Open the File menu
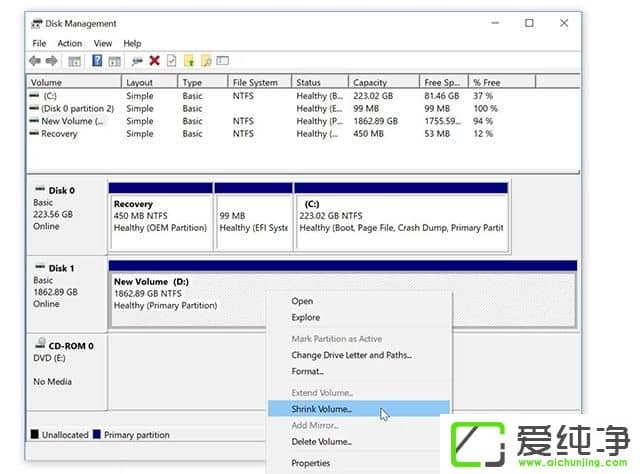The width and height of the screenshot is (640, 474). tap(39, 43)
